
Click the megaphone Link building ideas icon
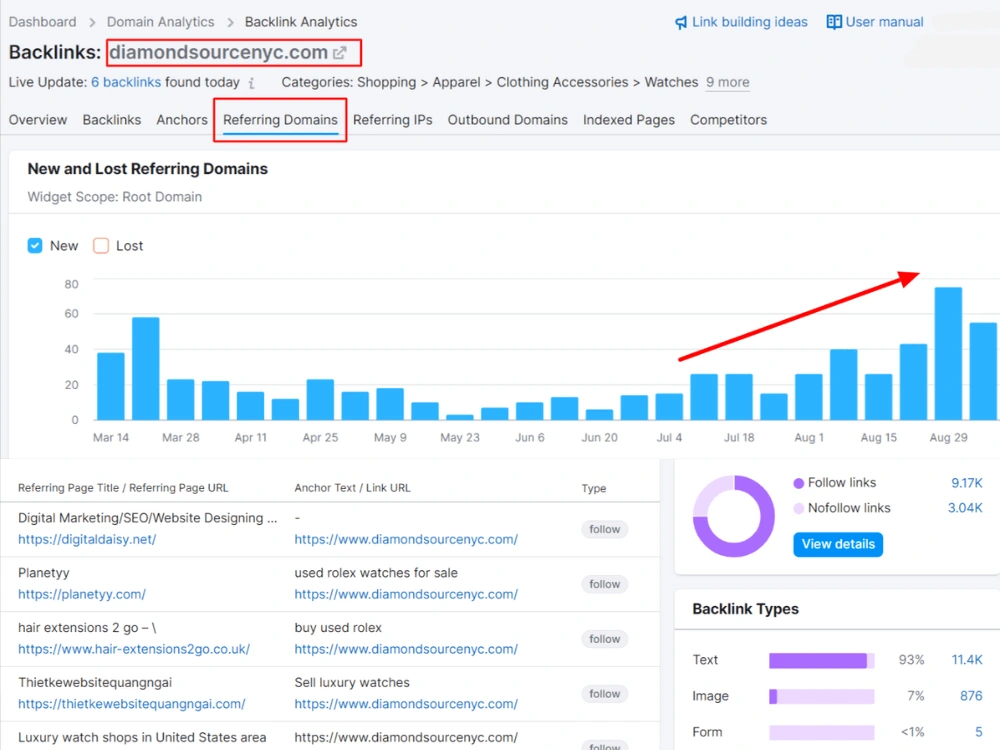(681, 22)
